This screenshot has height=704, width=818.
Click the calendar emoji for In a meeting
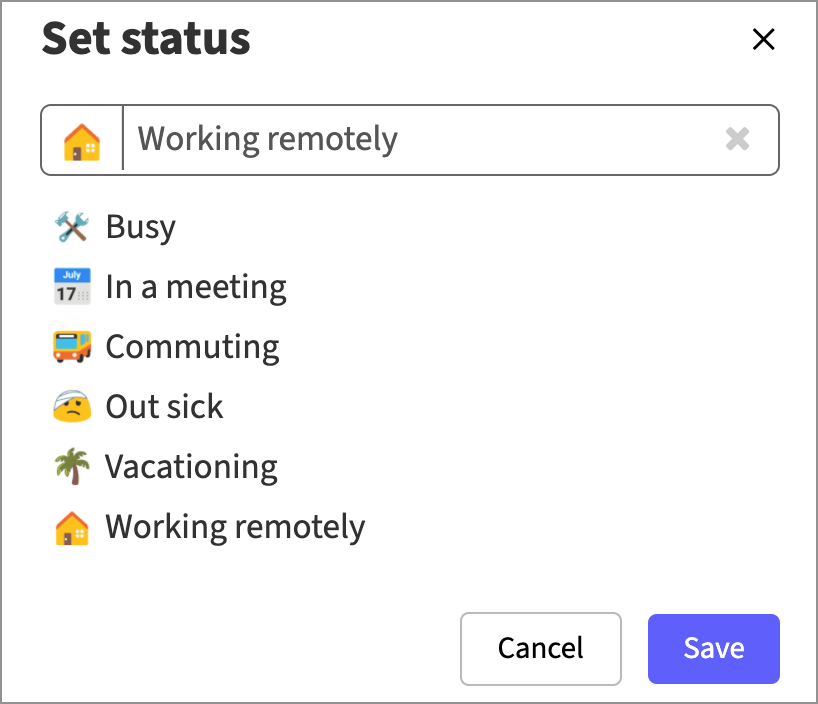(72, 287)
